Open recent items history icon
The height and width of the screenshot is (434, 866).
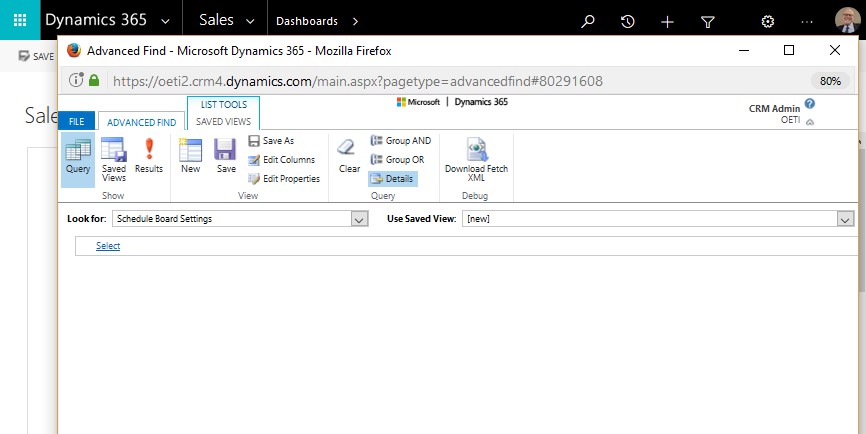coord(627,21)
